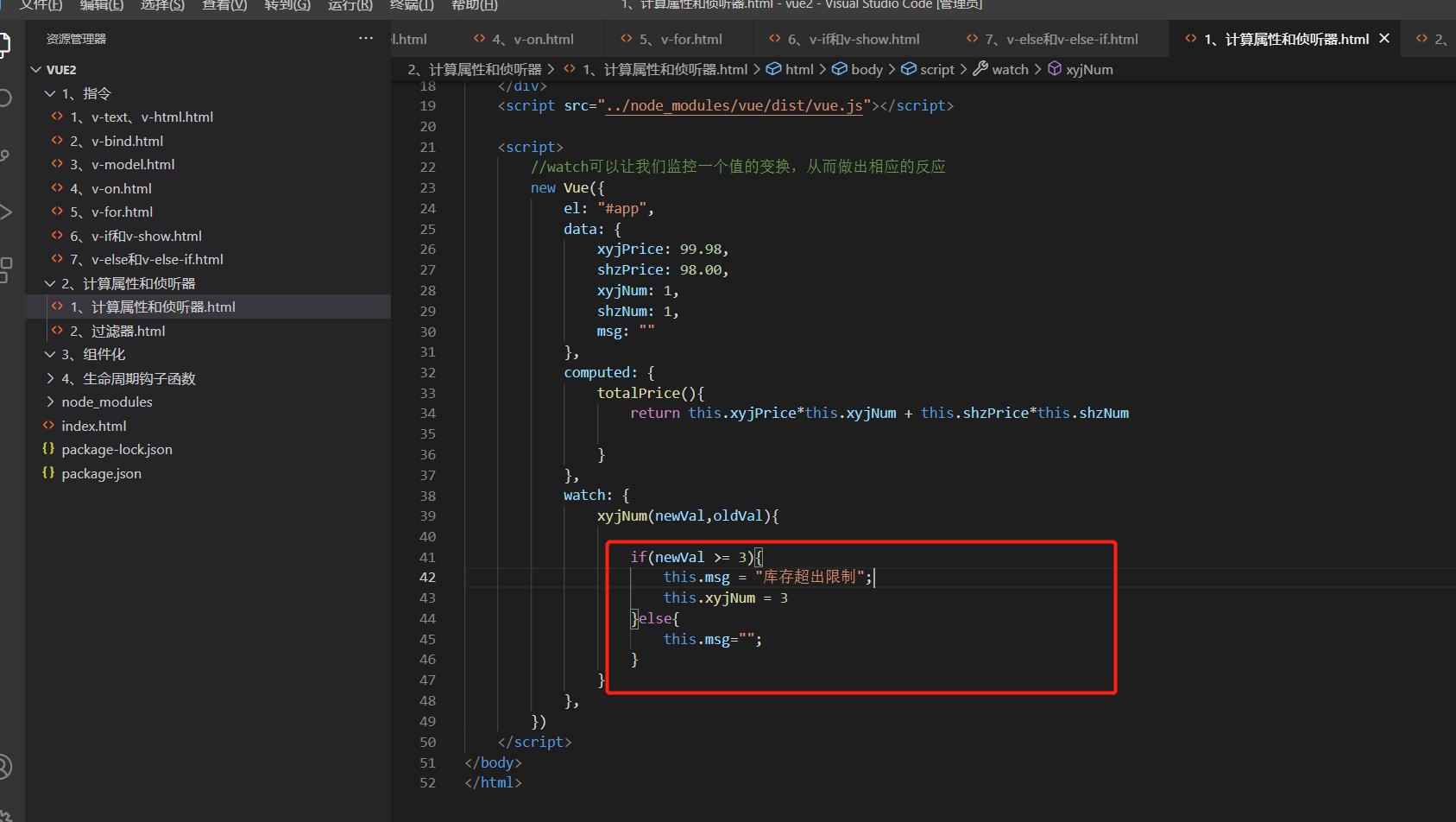Open the Accounts icon in activity bar
Screen dimensions: 1456x822
tap(5, 767)
